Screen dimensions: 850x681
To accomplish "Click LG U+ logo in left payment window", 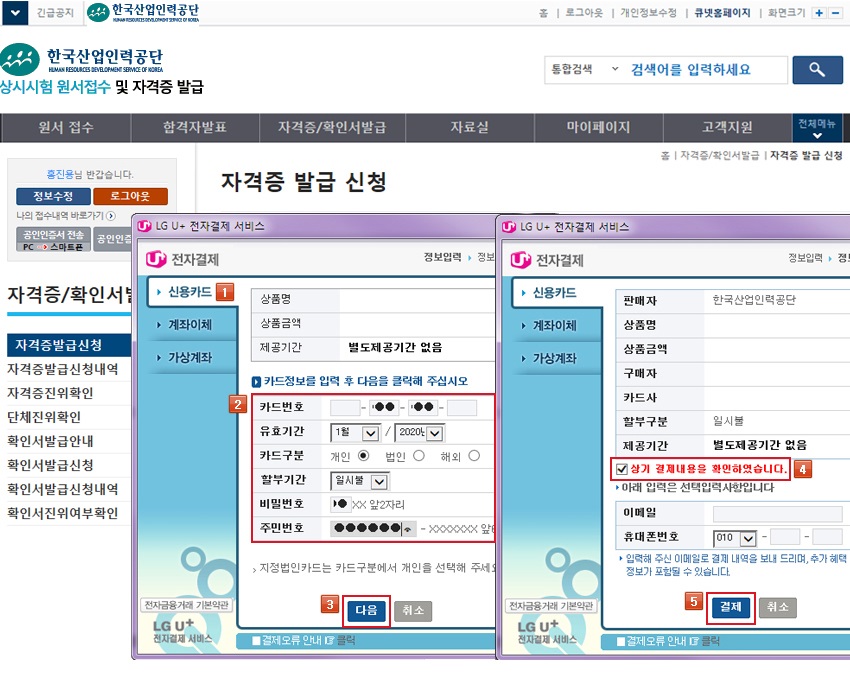I will [156, 259].
